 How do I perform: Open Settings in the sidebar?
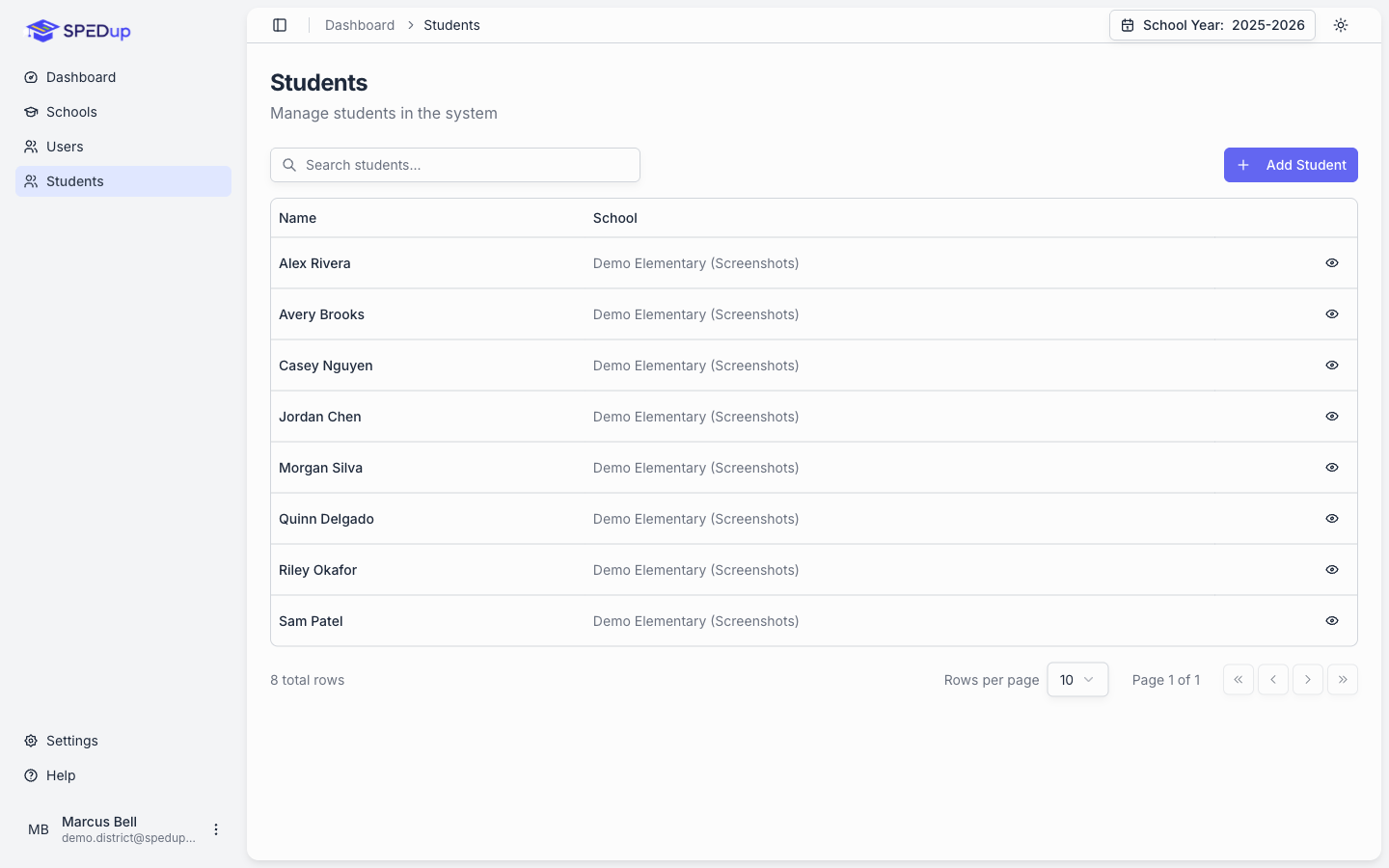tap(123, 741)
